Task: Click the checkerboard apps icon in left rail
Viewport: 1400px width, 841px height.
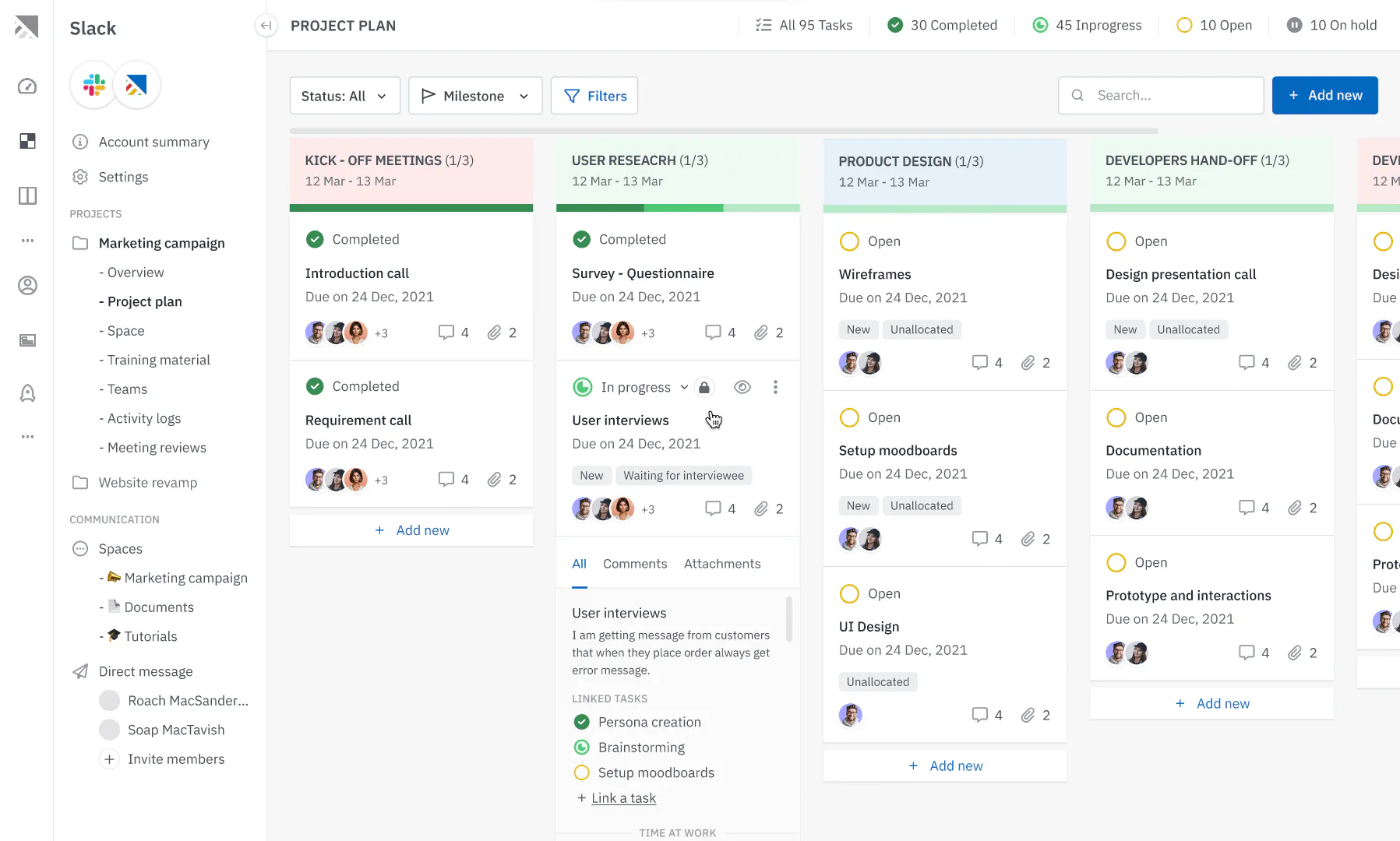Action: click(27, 141)
